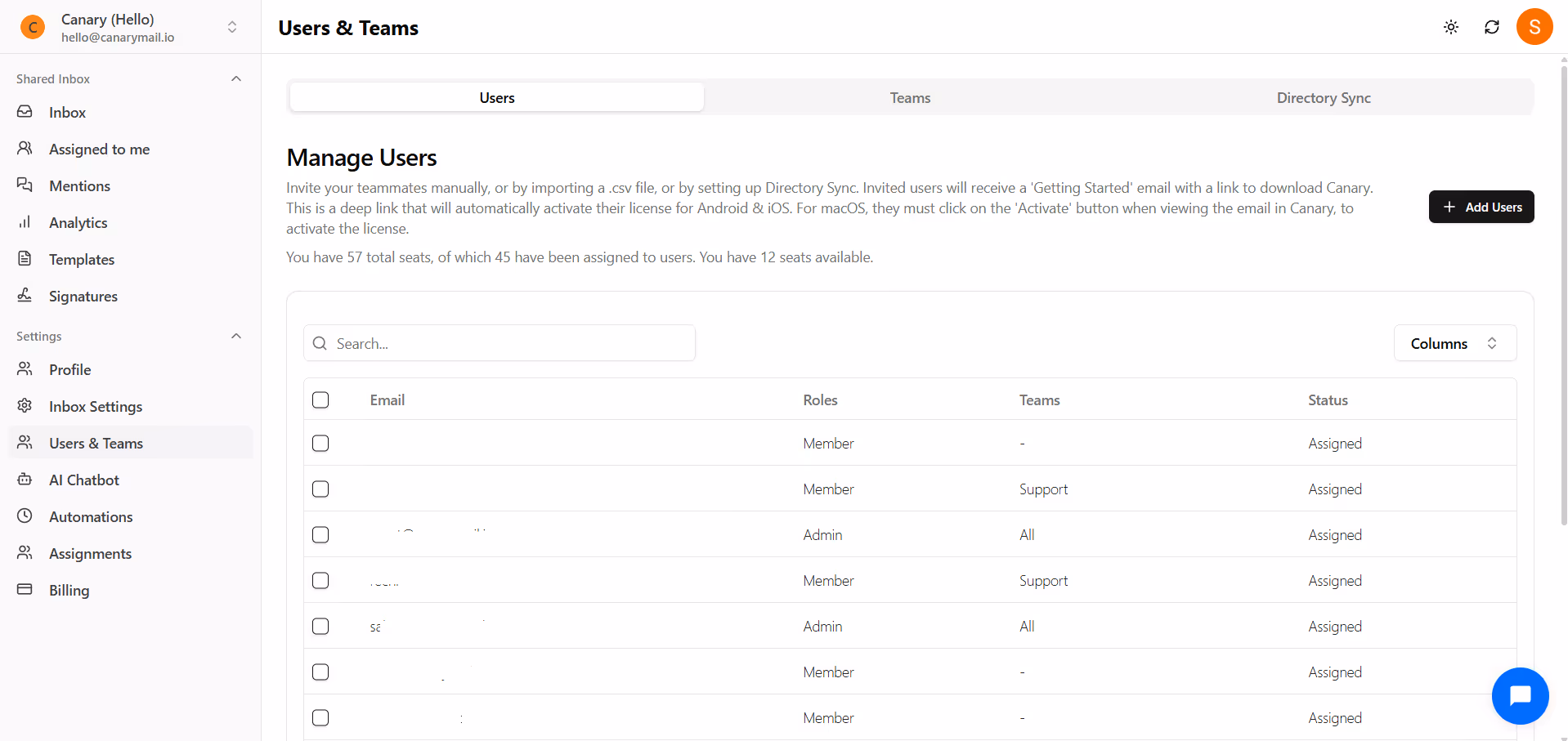Click the Roles column header
Viewport: 1568px width, 741px height.
coord(820,400)
